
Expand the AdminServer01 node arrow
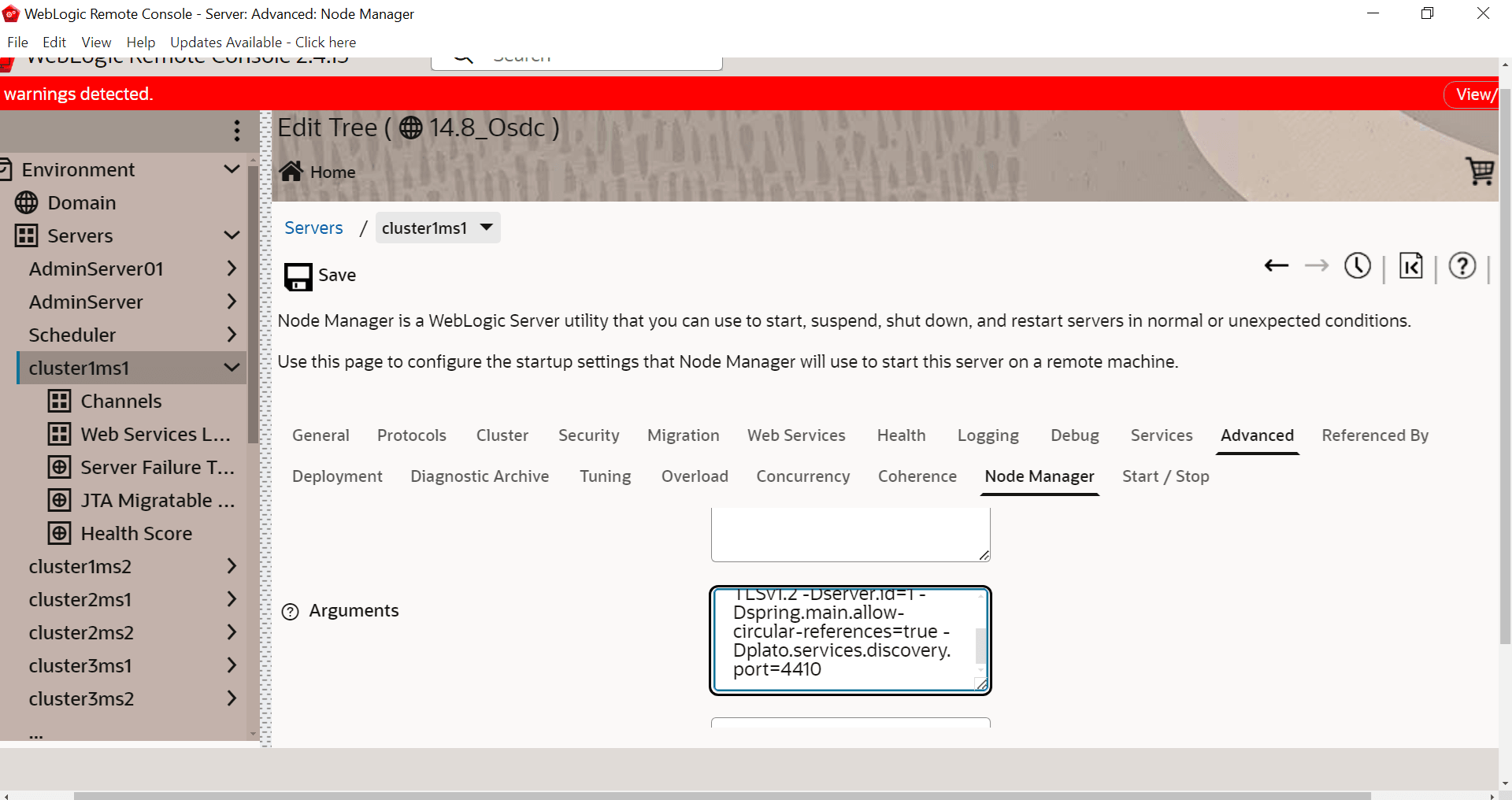[232, 269]
